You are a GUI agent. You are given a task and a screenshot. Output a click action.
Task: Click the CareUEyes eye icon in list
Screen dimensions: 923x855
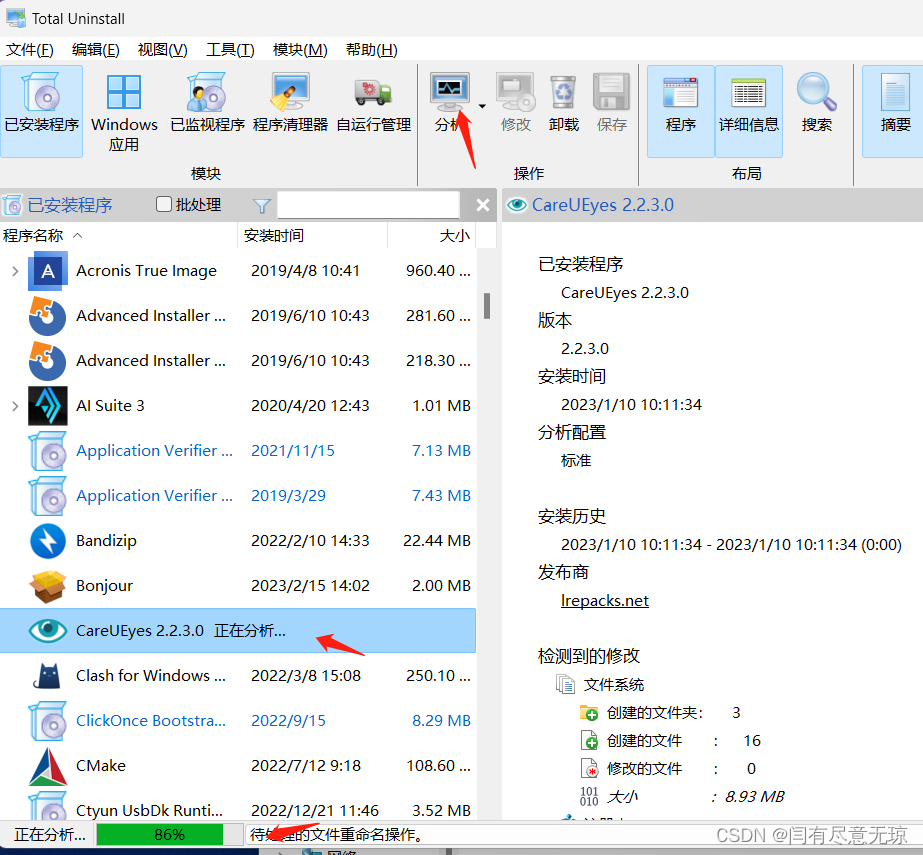48,631
